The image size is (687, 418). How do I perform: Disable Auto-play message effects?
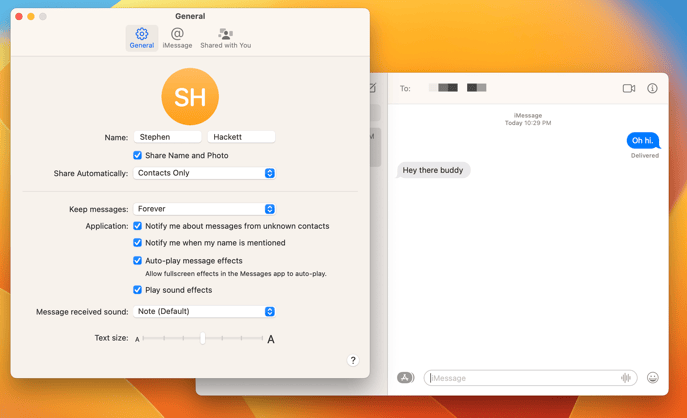138,260
